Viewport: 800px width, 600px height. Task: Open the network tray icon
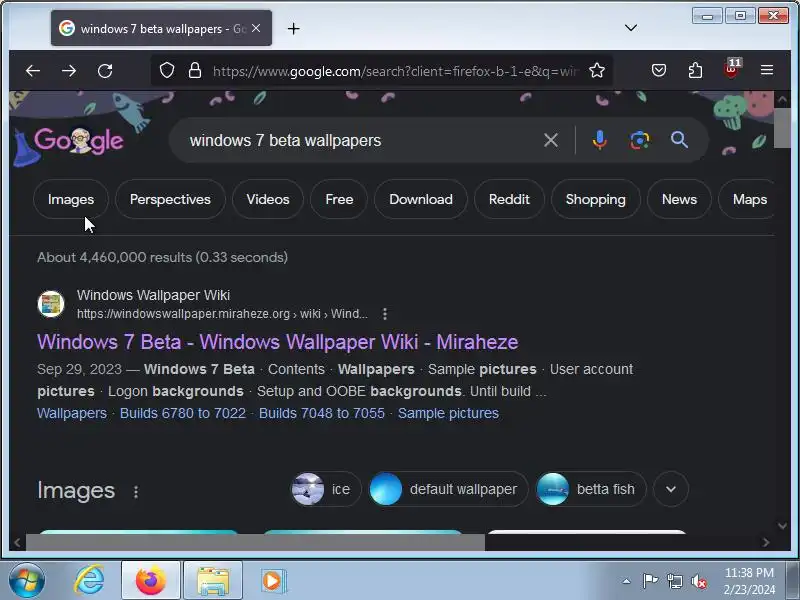(674, 581)
